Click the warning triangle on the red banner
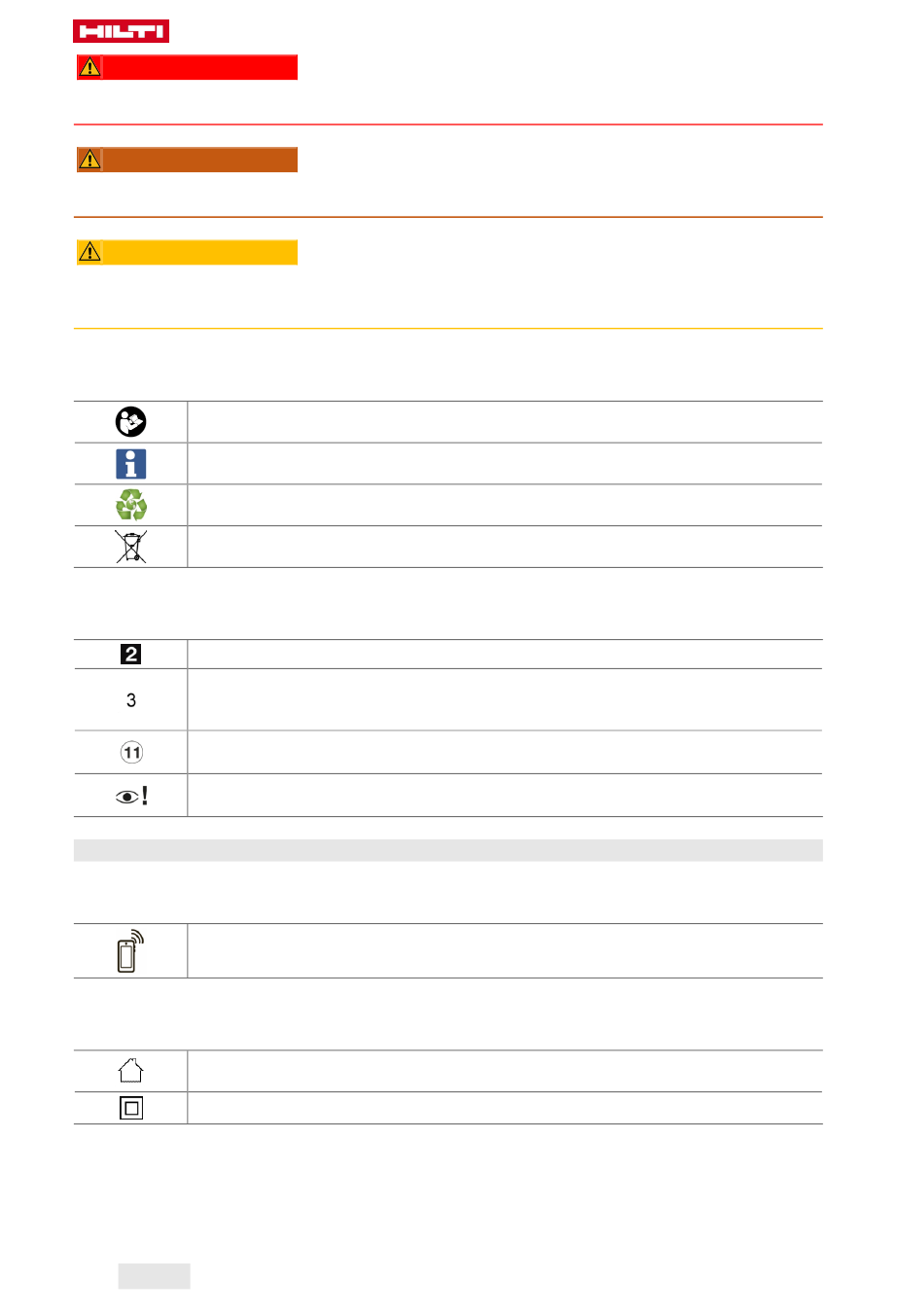The height and width of the screenshot is (1316, 924). 89,67
